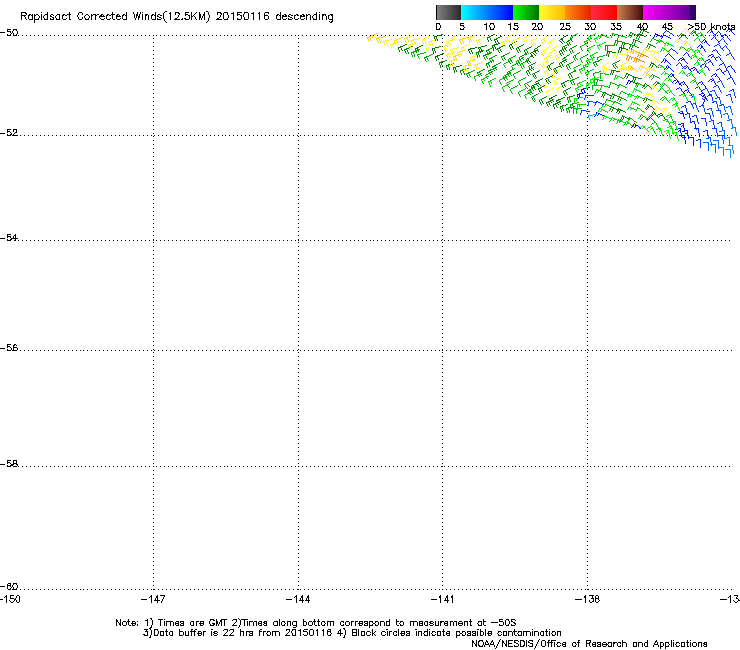Click the note line 'Times are GMT'
This screenshot has width=740, height=650.
click(192, 623)
